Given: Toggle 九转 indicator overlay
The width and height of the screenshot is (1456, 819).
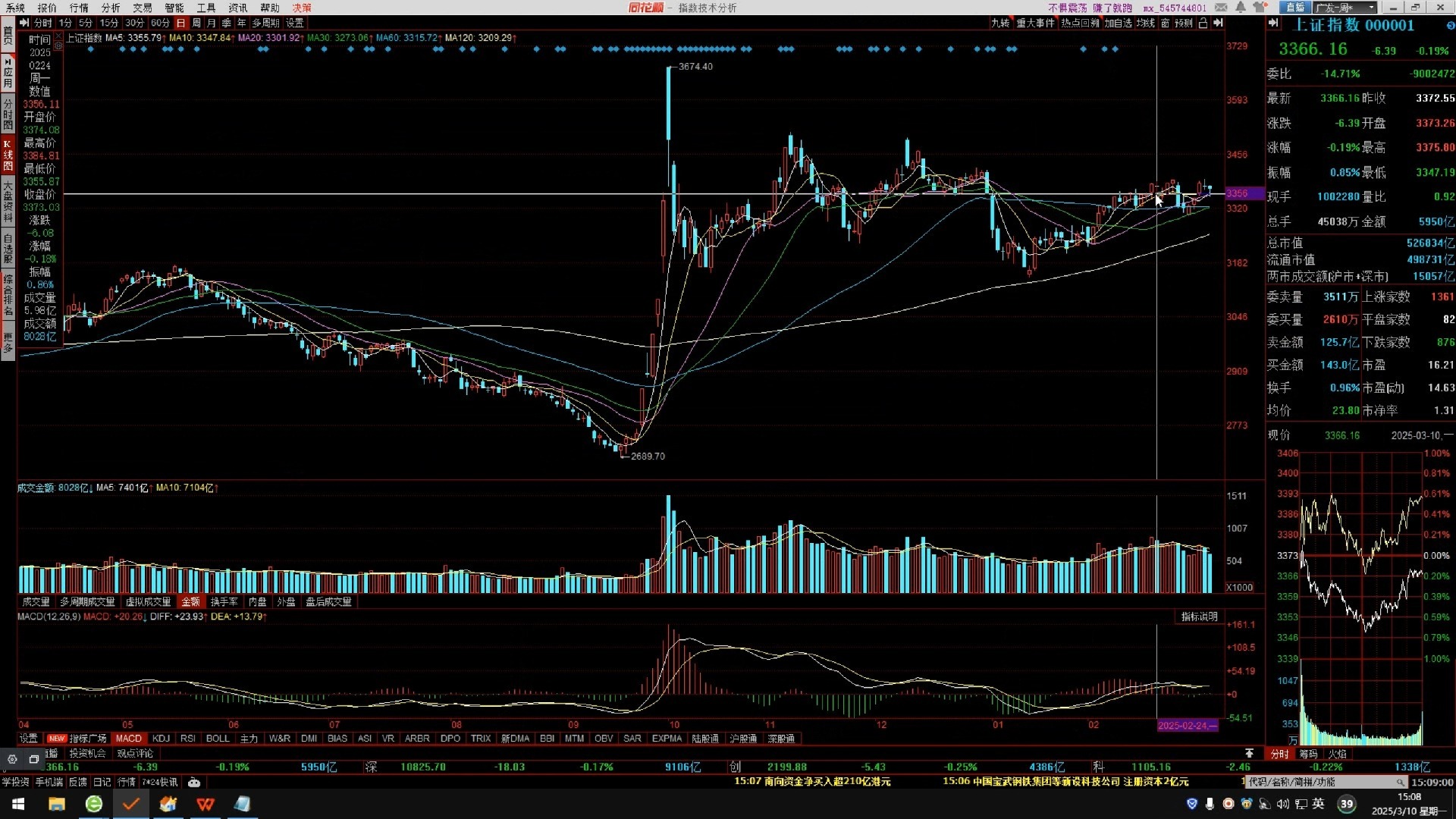Looking at the screenshot, I should (x=1000, y=24).
